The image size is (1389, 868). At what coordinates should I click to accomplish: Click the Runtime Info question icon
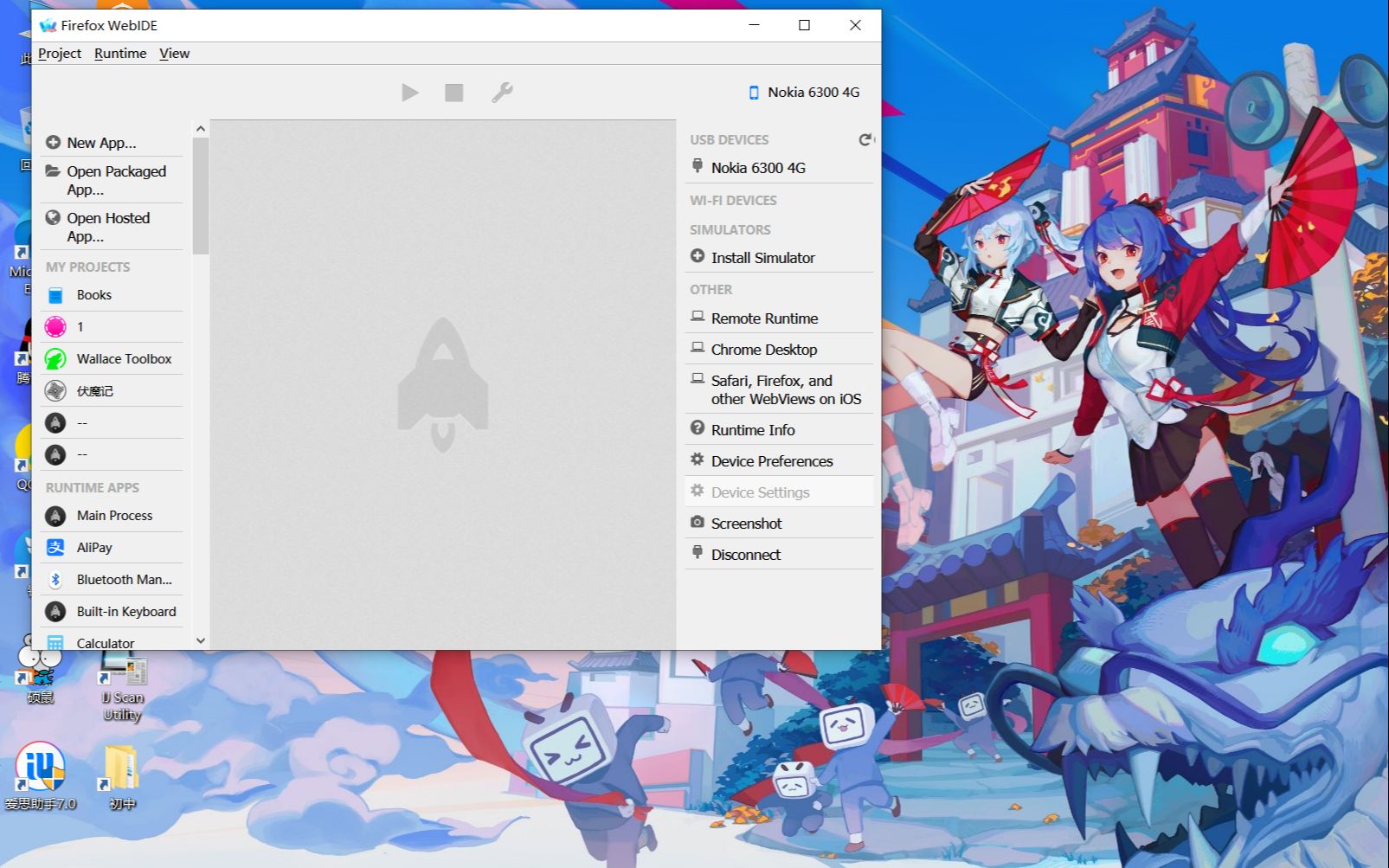(x=698, y=428)
